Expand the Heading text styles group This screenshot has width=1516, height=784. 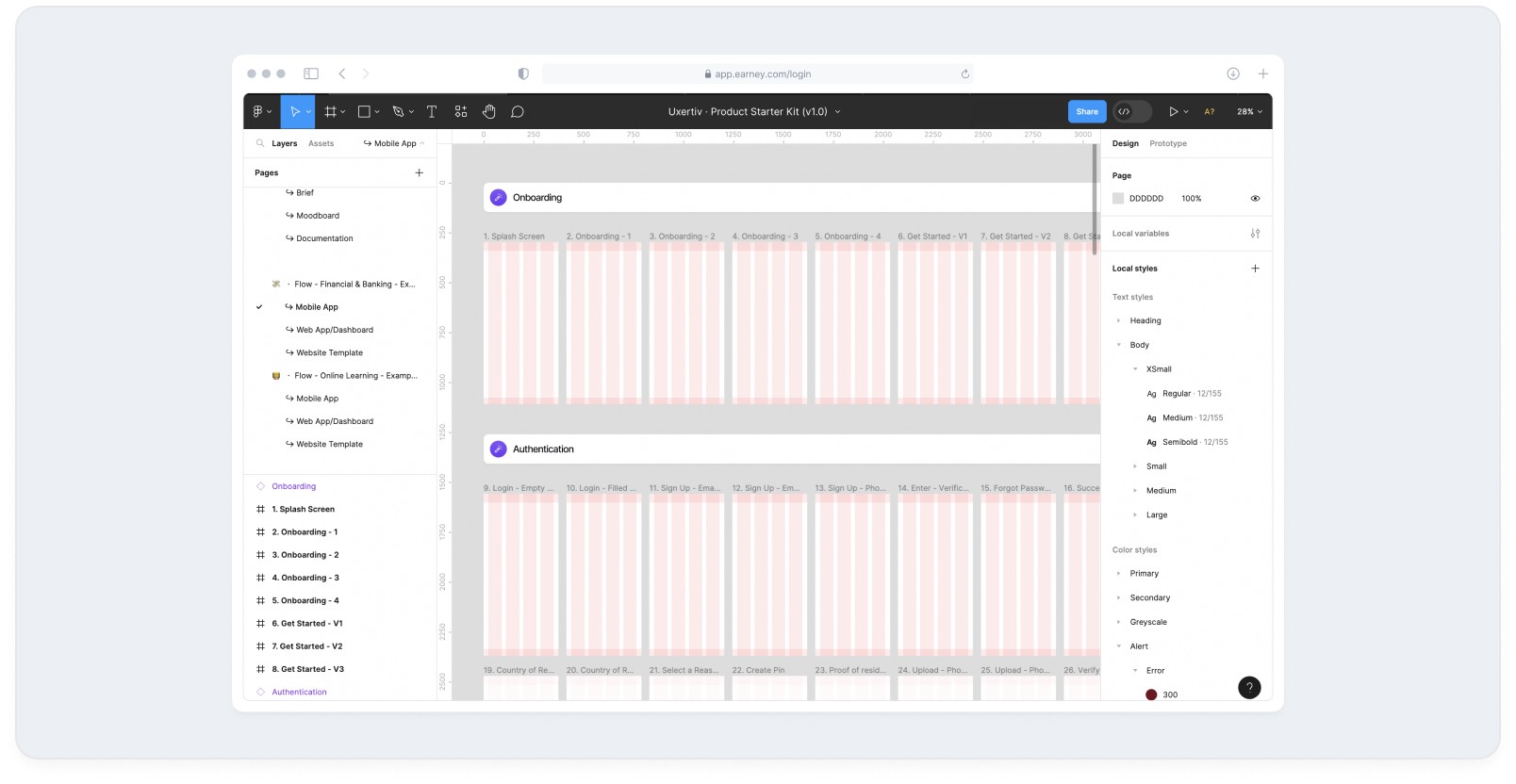[1119, 321]
